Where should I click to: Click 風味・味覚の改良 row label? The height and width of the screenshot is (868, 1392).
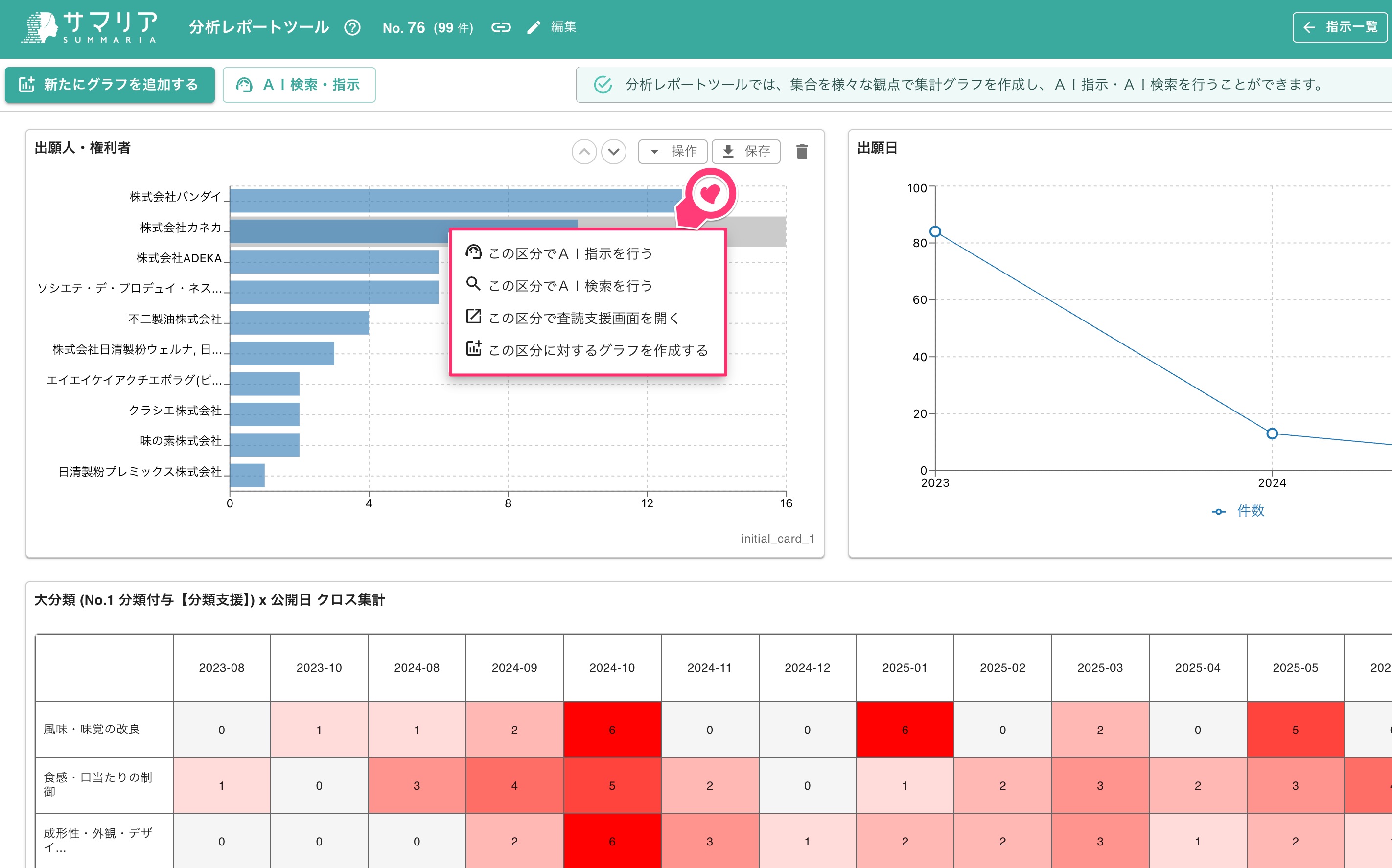pyautogui.click(x=92, y=729)
